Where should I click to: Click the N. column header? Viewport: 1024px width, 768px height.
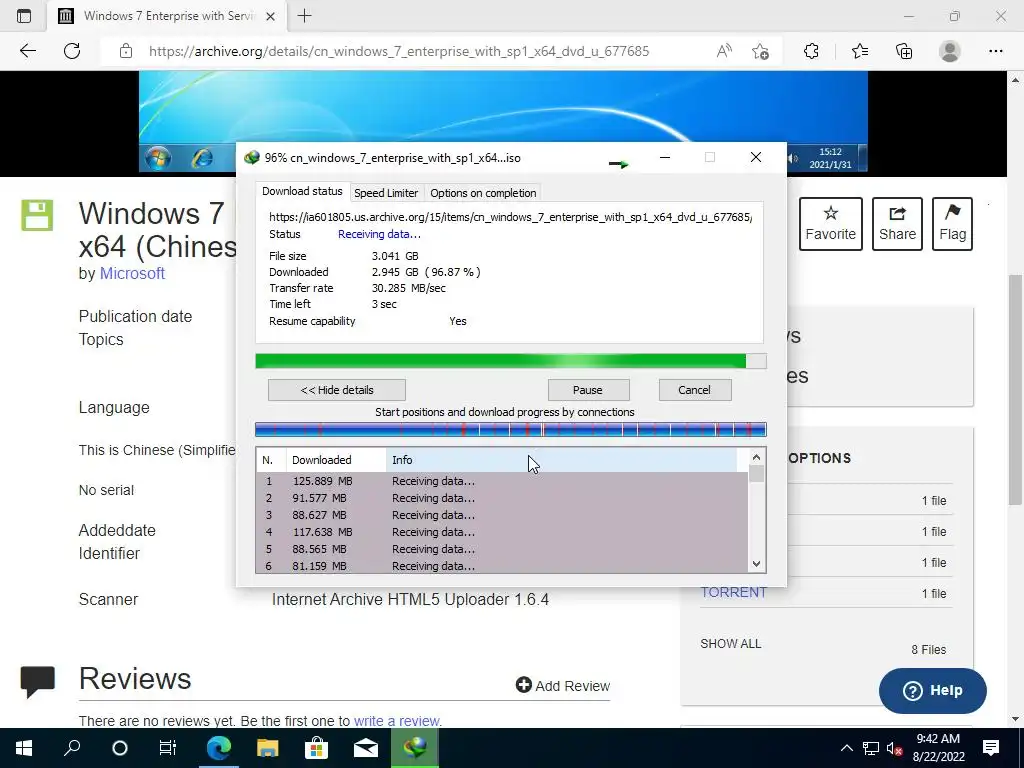271,460
